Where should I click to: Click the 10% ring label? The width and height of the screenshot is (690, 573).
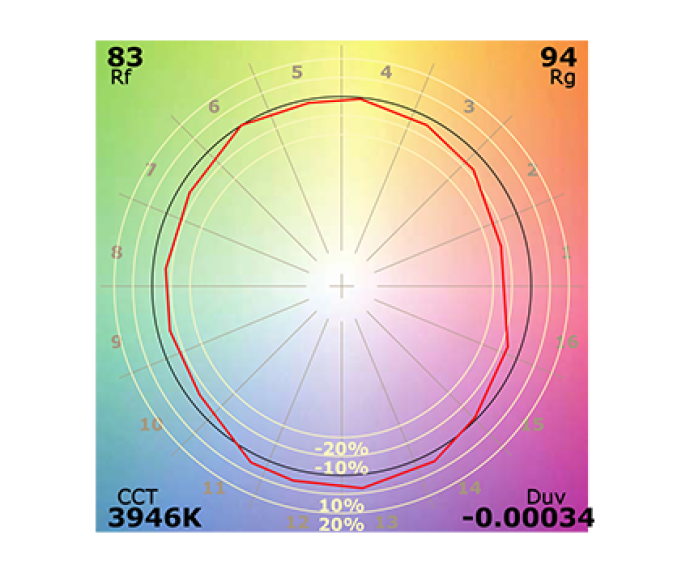[341, 506]
